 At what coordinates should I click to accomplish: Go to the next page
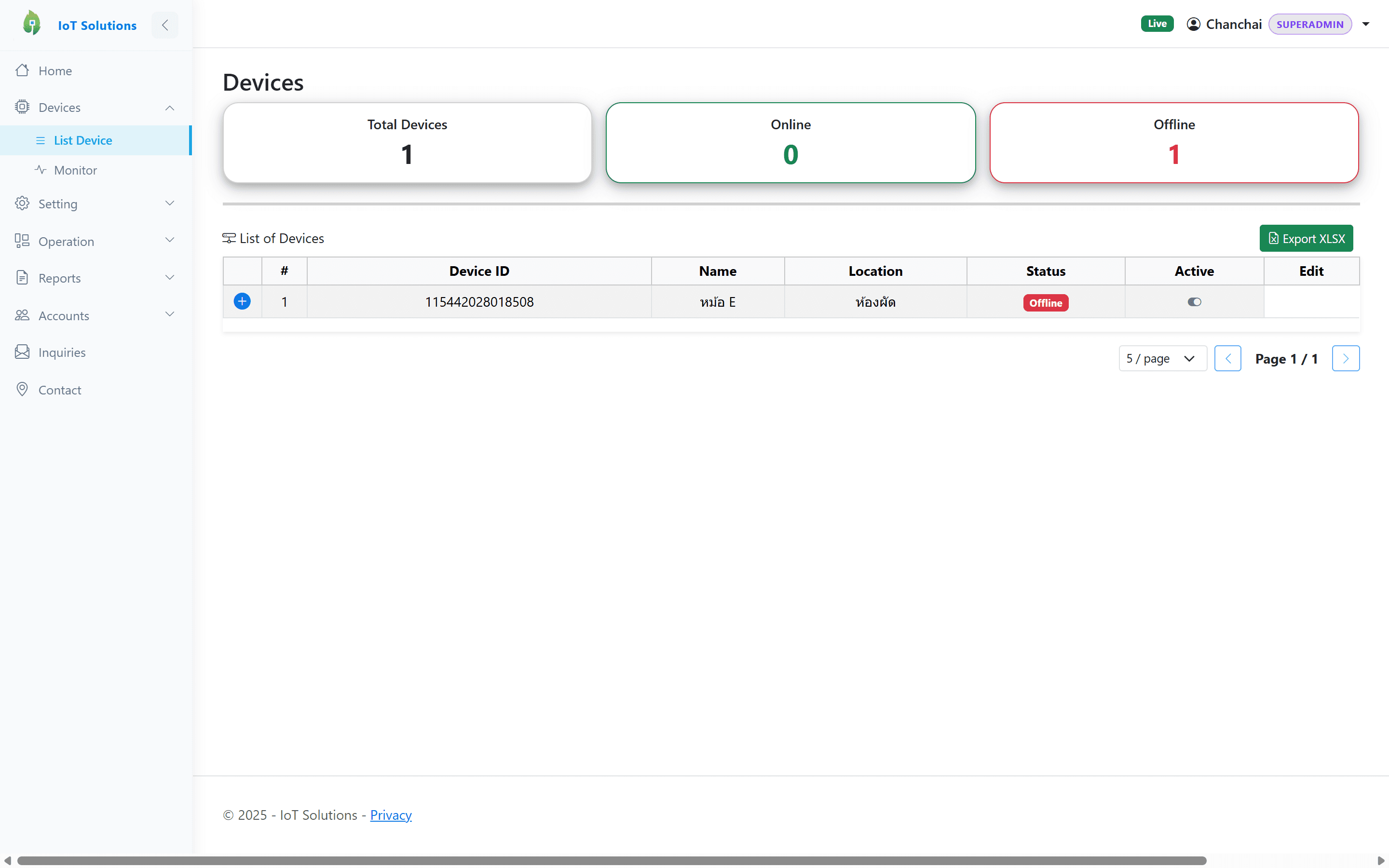1346,359
